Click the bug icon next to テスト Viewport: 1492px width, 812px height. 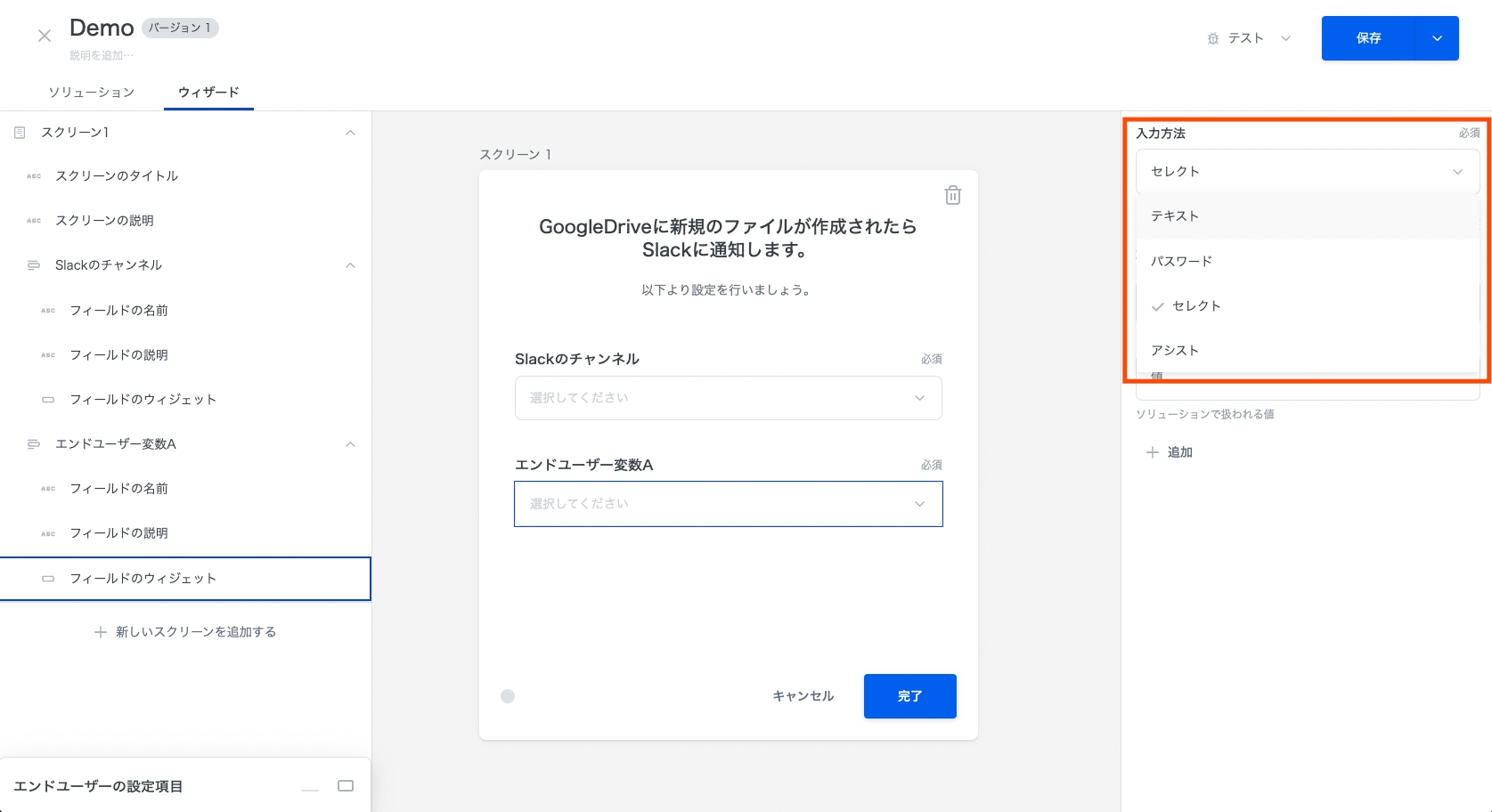coord(1212,38)
